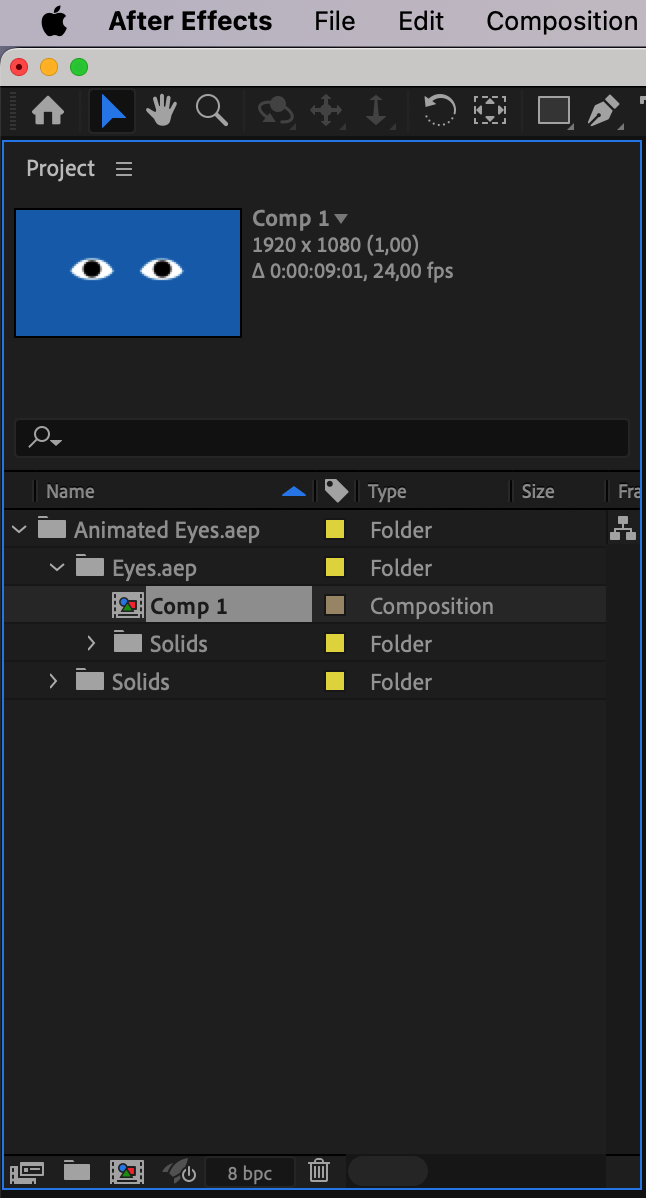Image resolution: width=646 pixels, height=1198 pixels.
Task: Open the File menu
Action: click(x=334, y=21)
